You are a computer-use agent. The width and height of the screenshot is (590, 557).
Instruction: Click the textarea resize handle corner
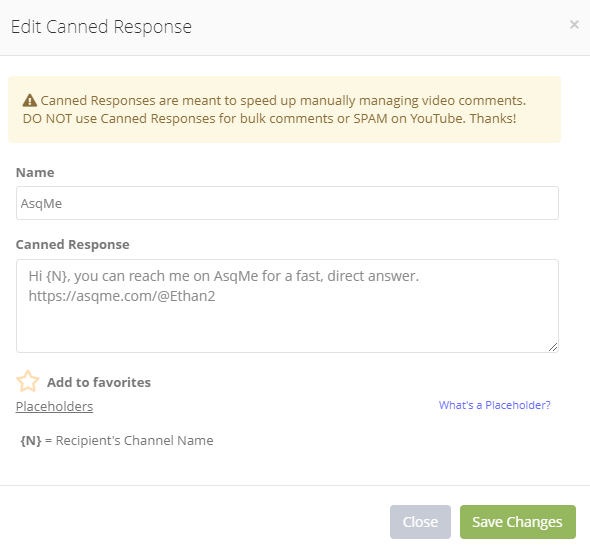553,347
